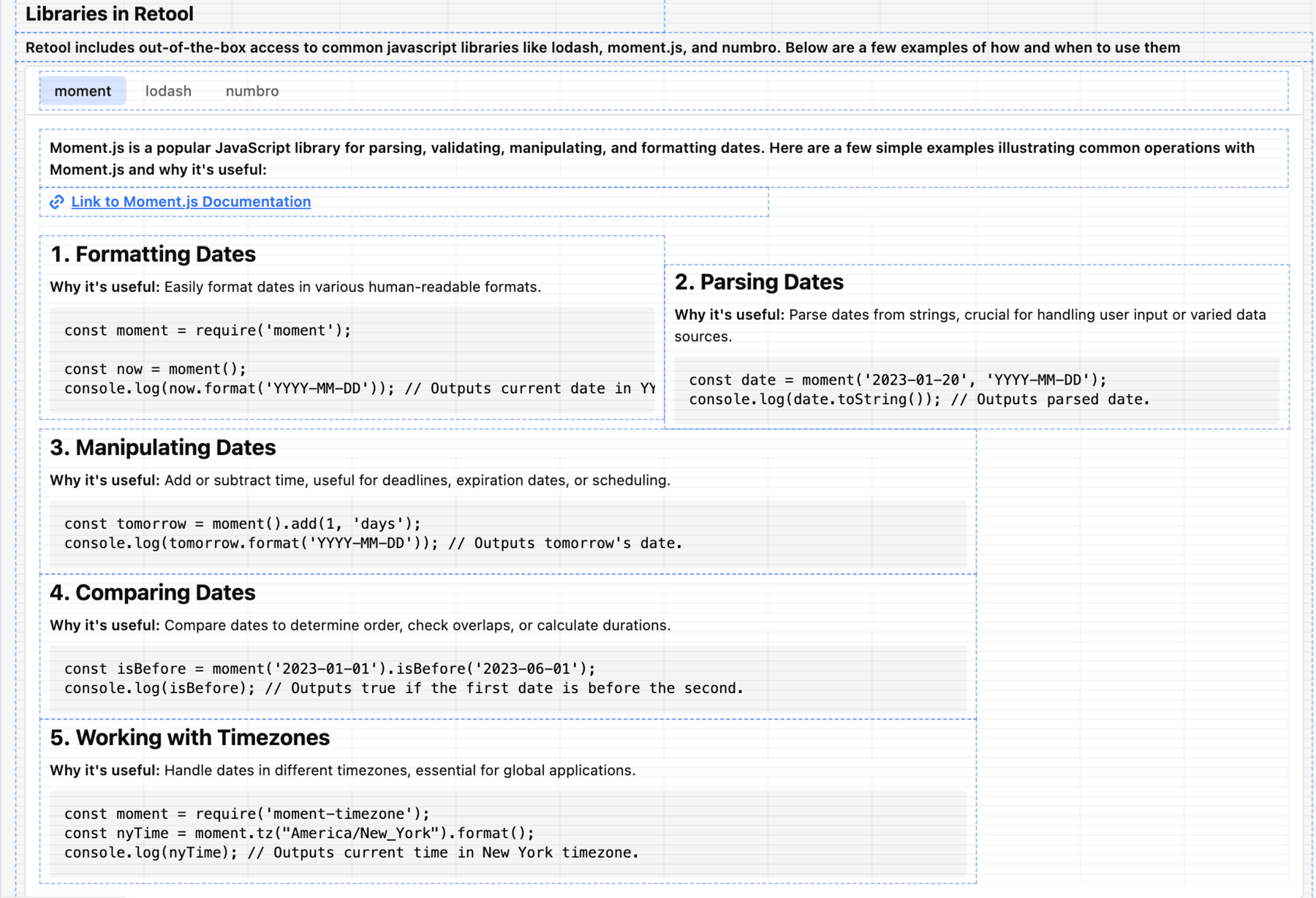Select the Libraries in Retool heading
Viewport: 1316px width, 898px height.
point(110,14)
